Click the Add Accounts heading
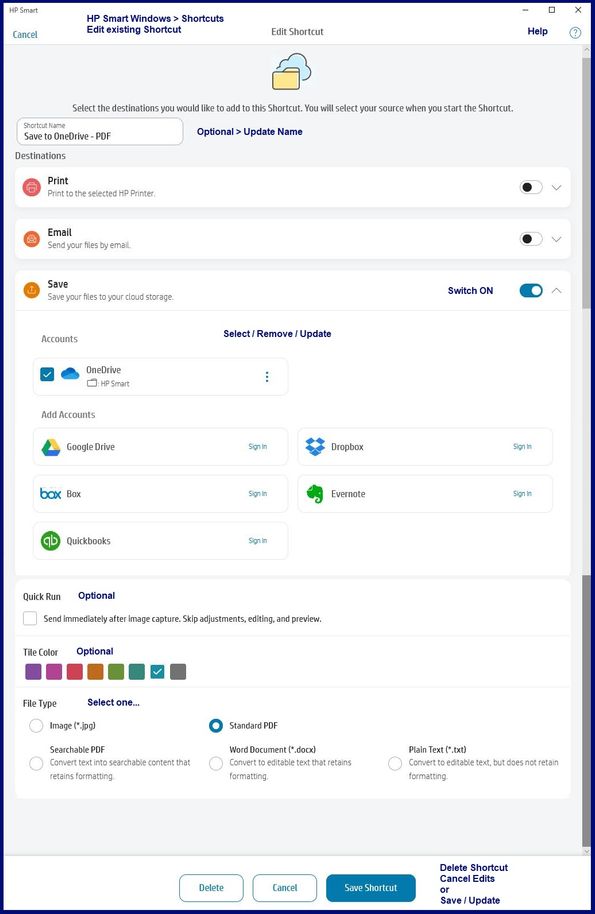The height and width of the screenshot is (914, 595). pyautogui.click(x=68, y=414)
